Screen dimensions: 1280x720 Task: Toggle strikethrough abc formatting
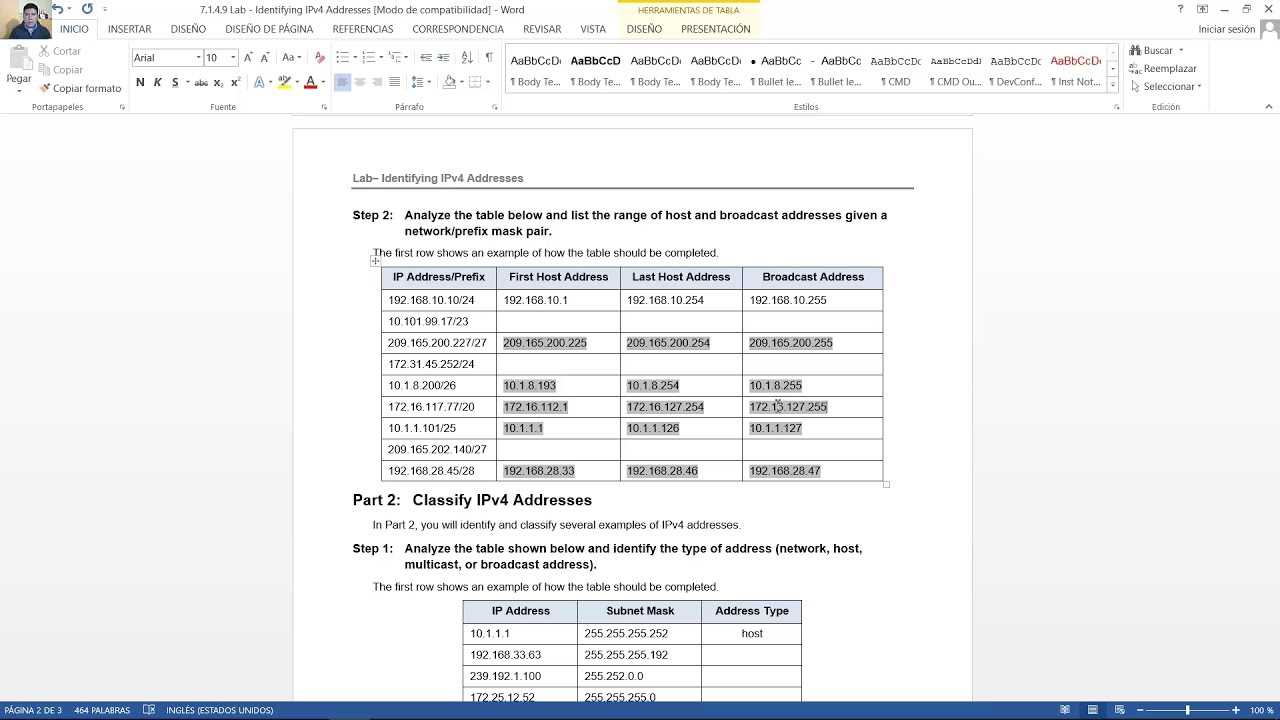pos(201,82)
